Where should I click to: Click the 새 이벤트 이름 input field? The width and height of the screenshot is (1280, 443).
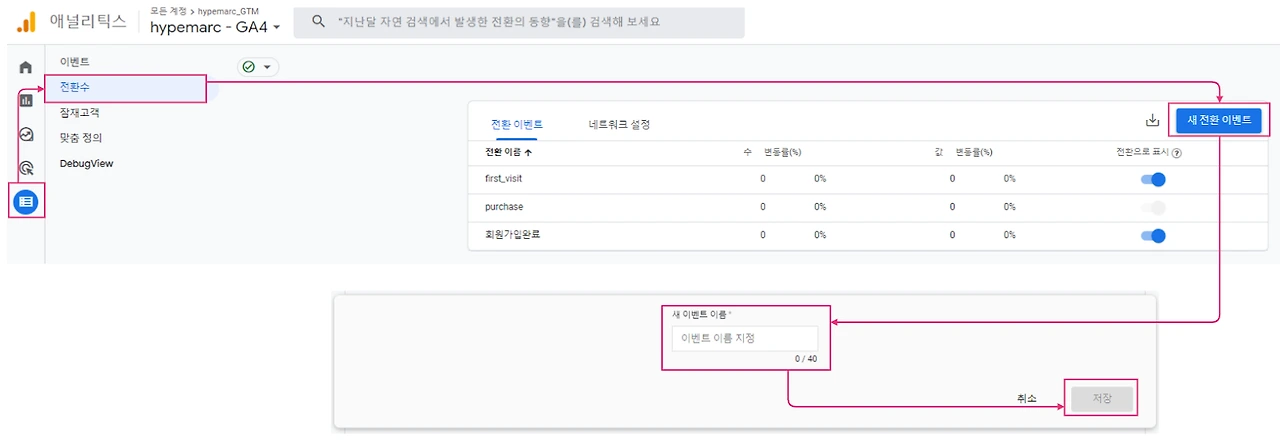pos(745,338)
